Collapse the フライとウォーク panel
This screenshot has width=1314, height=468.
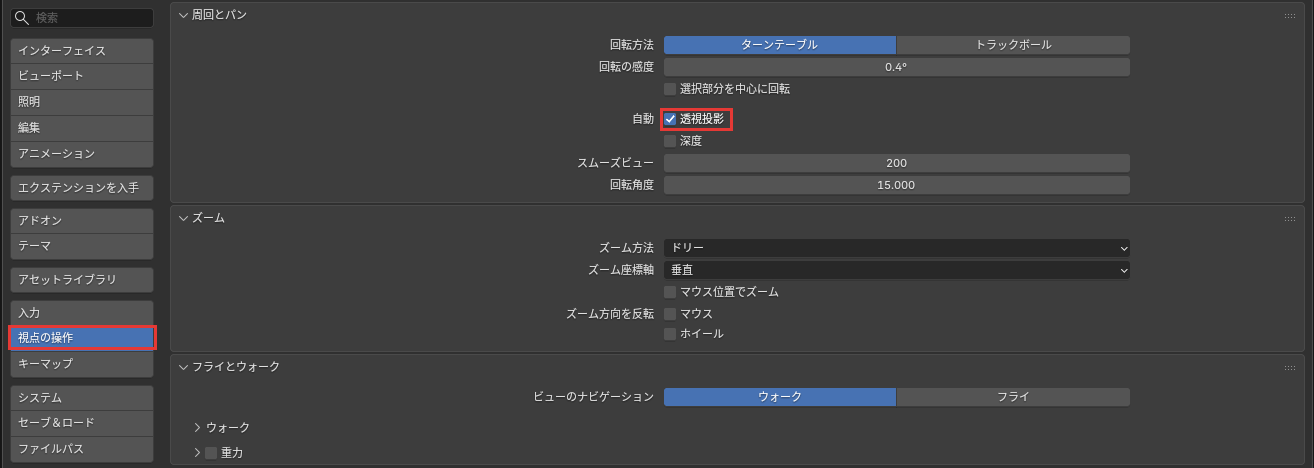pyautogui.click(x=183, y=367)
